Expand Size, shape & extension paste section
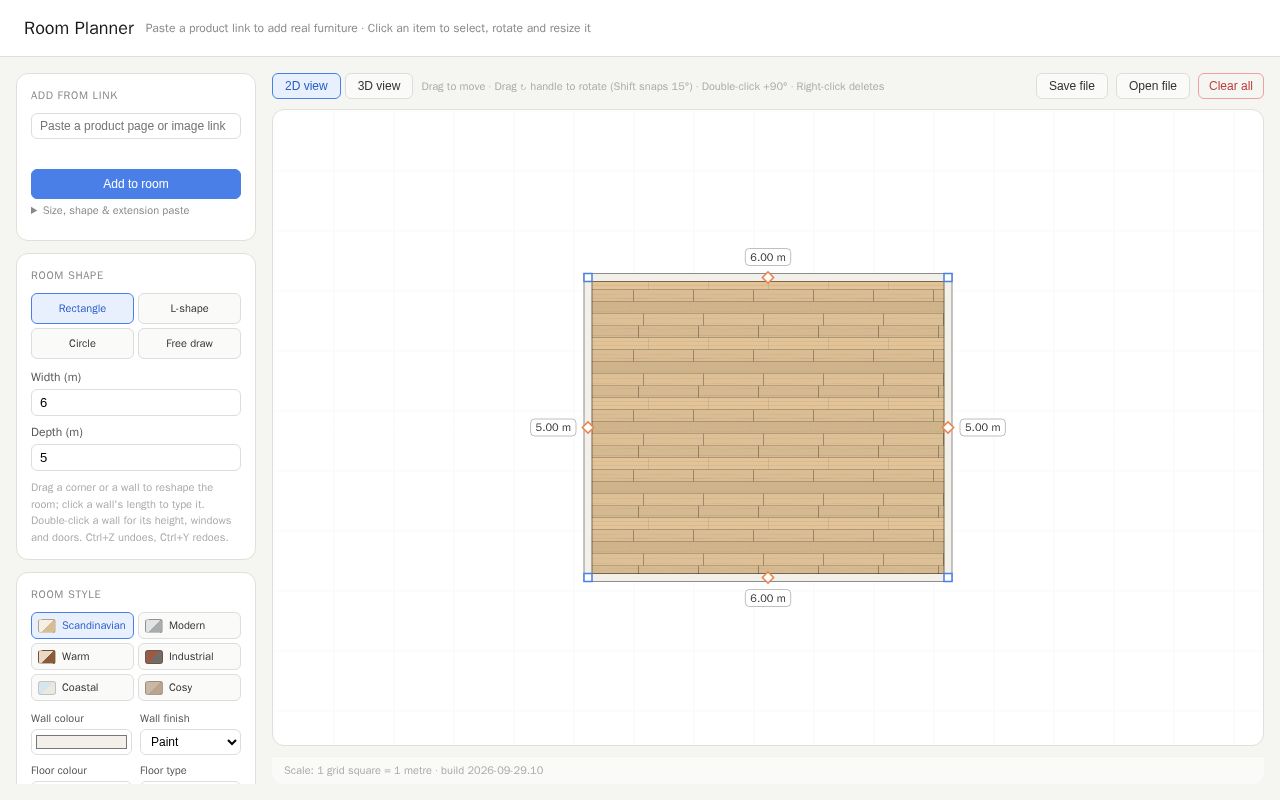 tap(110, 211)
